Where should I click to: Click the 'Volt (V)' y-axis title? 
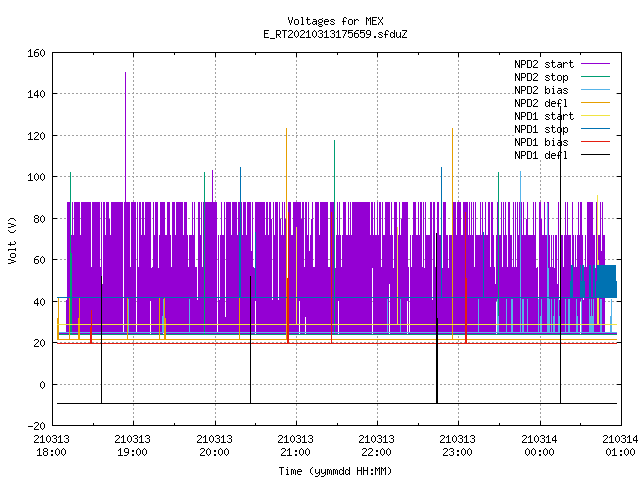coord(12,240)
